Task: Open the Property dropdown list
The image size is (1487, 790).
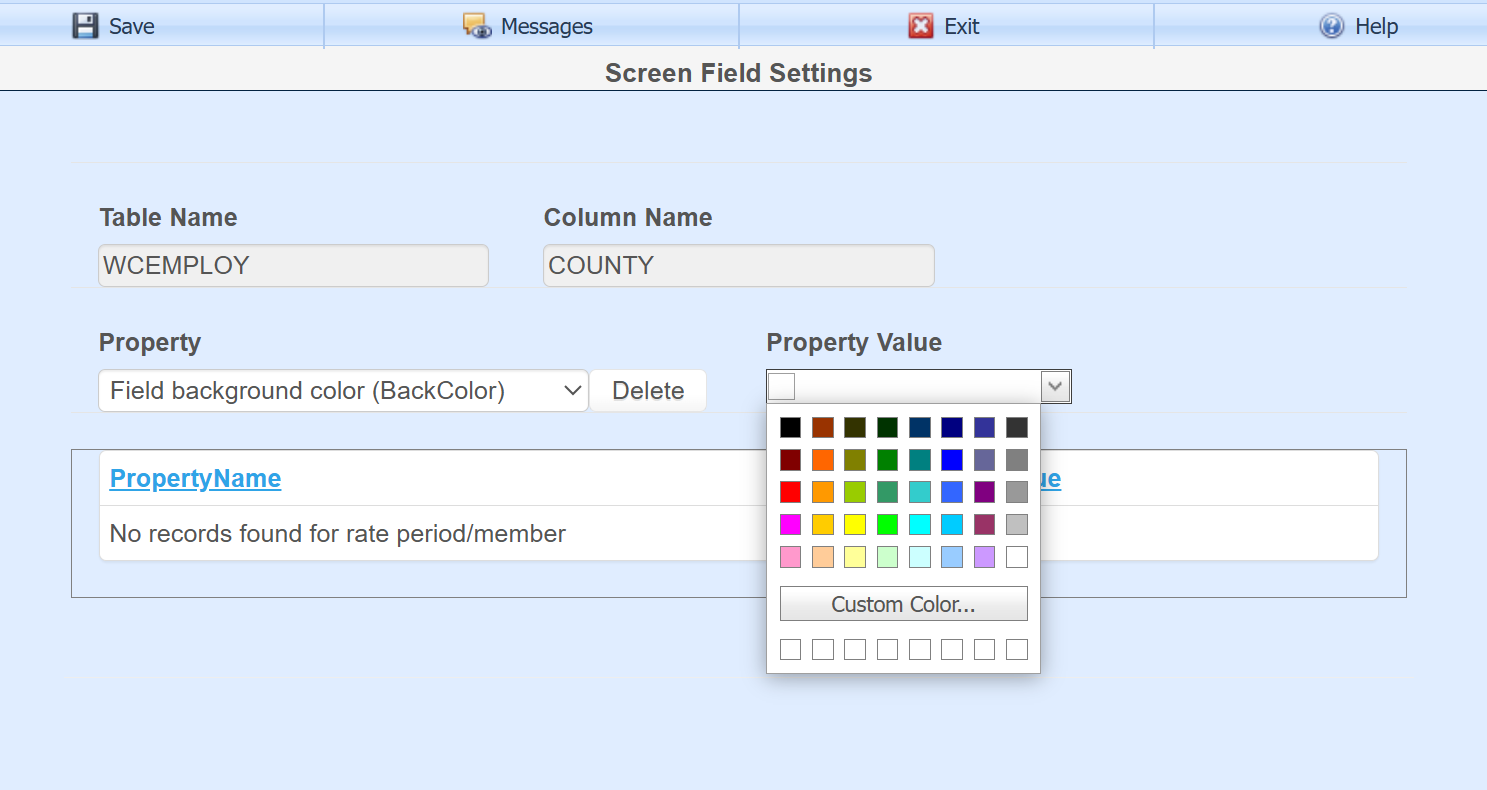Action: coord(343,391)
